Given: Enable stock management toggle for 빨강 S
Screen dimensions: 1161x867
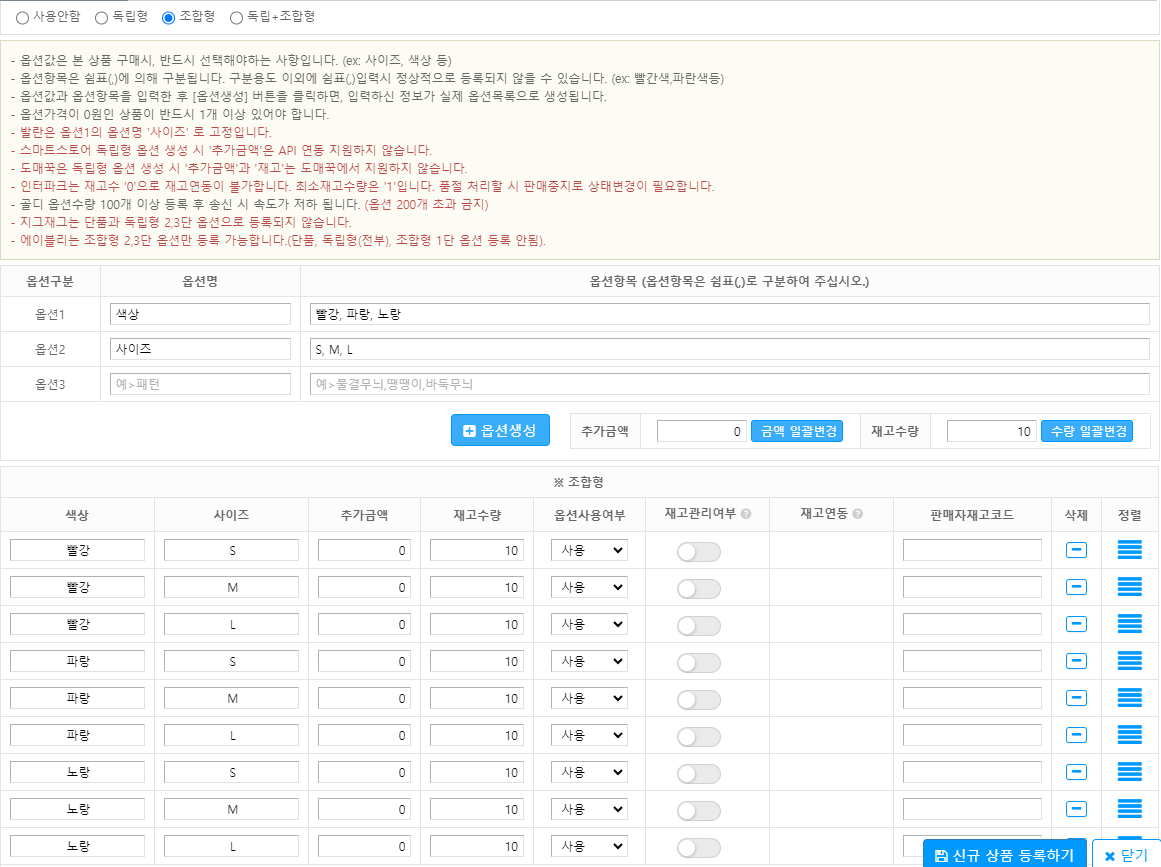Looking at the screenshot, I should click(698, 552).
